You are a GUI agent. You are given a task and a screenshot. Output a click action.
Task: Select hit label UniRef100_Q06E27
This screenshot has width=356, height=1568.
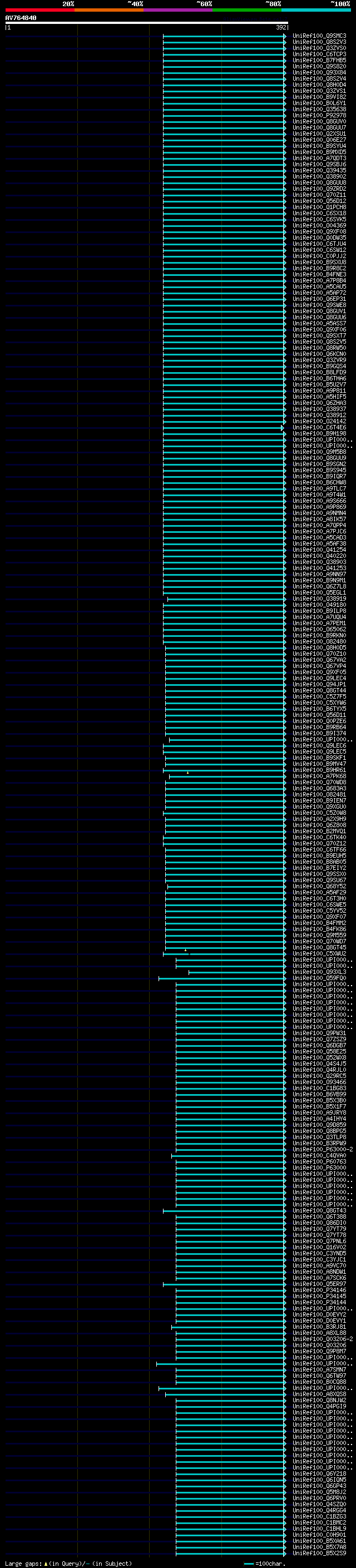click(x=319, y=140)
